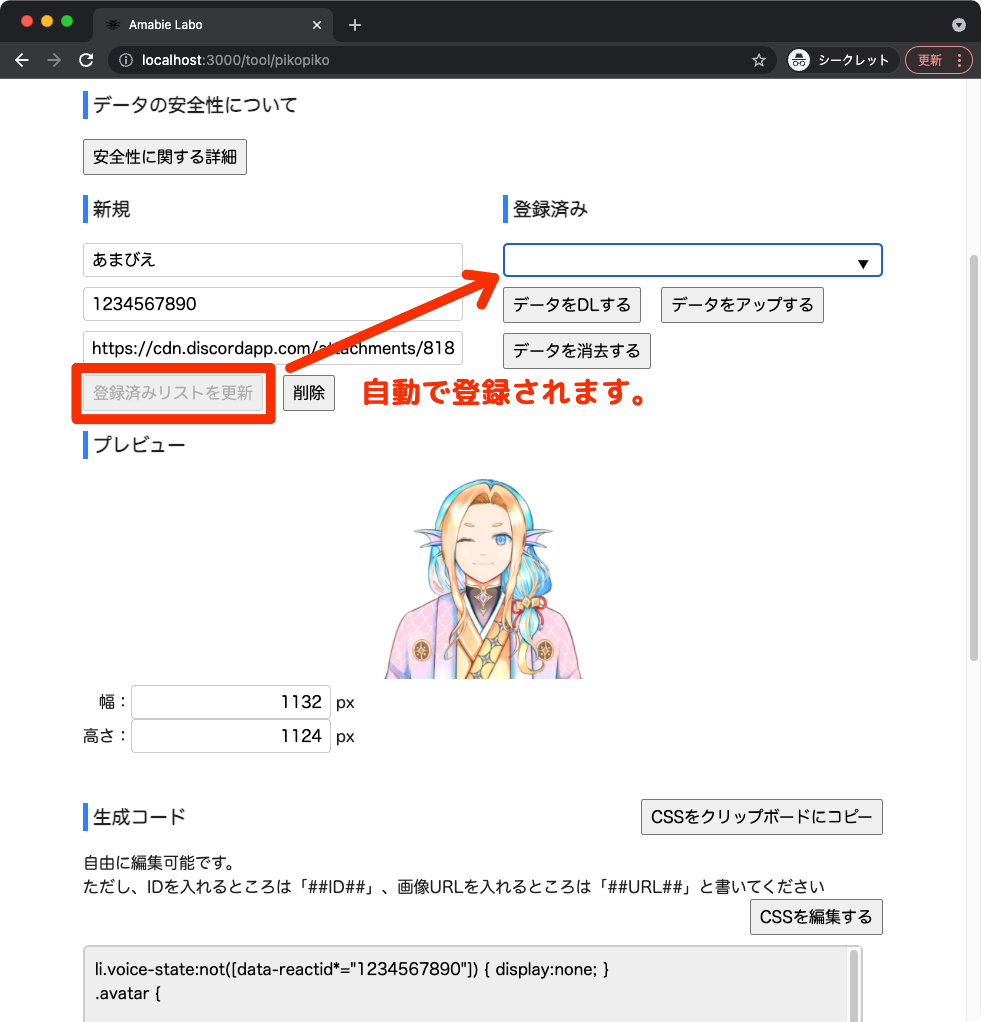Open 安全性に関する詳細 details button
This screenshot has height=1022, width=981.
pos(165,157)
